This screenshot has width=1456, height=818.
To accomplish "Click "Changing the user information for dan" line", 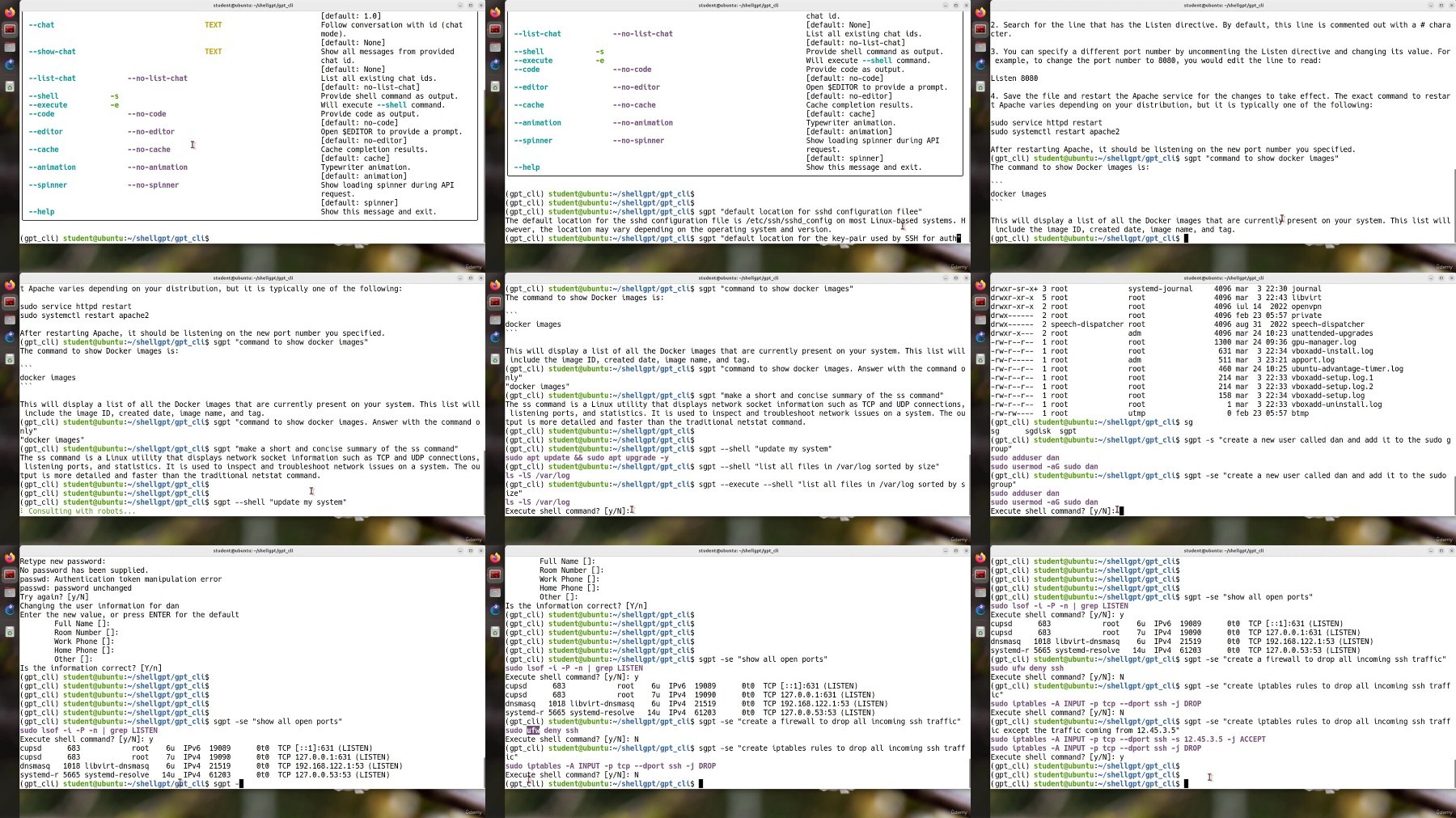I will 99,606.
